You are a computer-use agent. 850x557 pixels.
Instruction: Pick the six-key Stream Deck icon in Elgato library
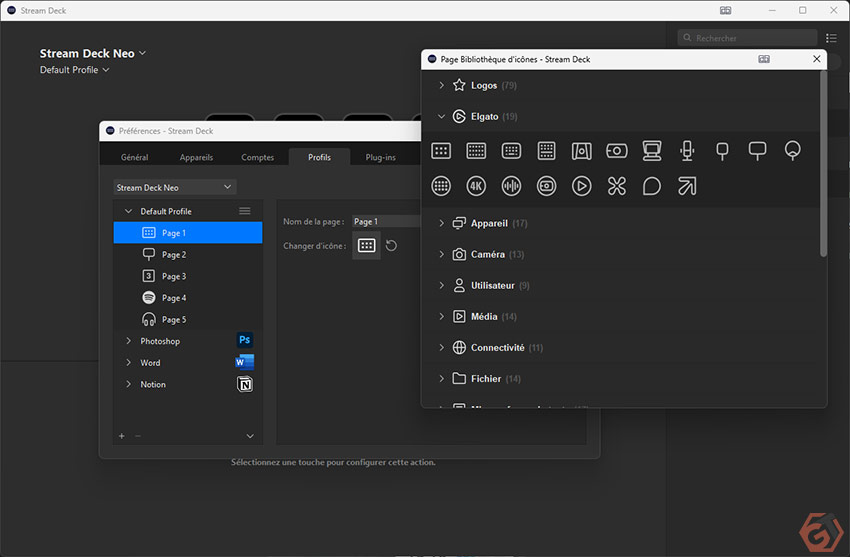(x=441, y=151)
